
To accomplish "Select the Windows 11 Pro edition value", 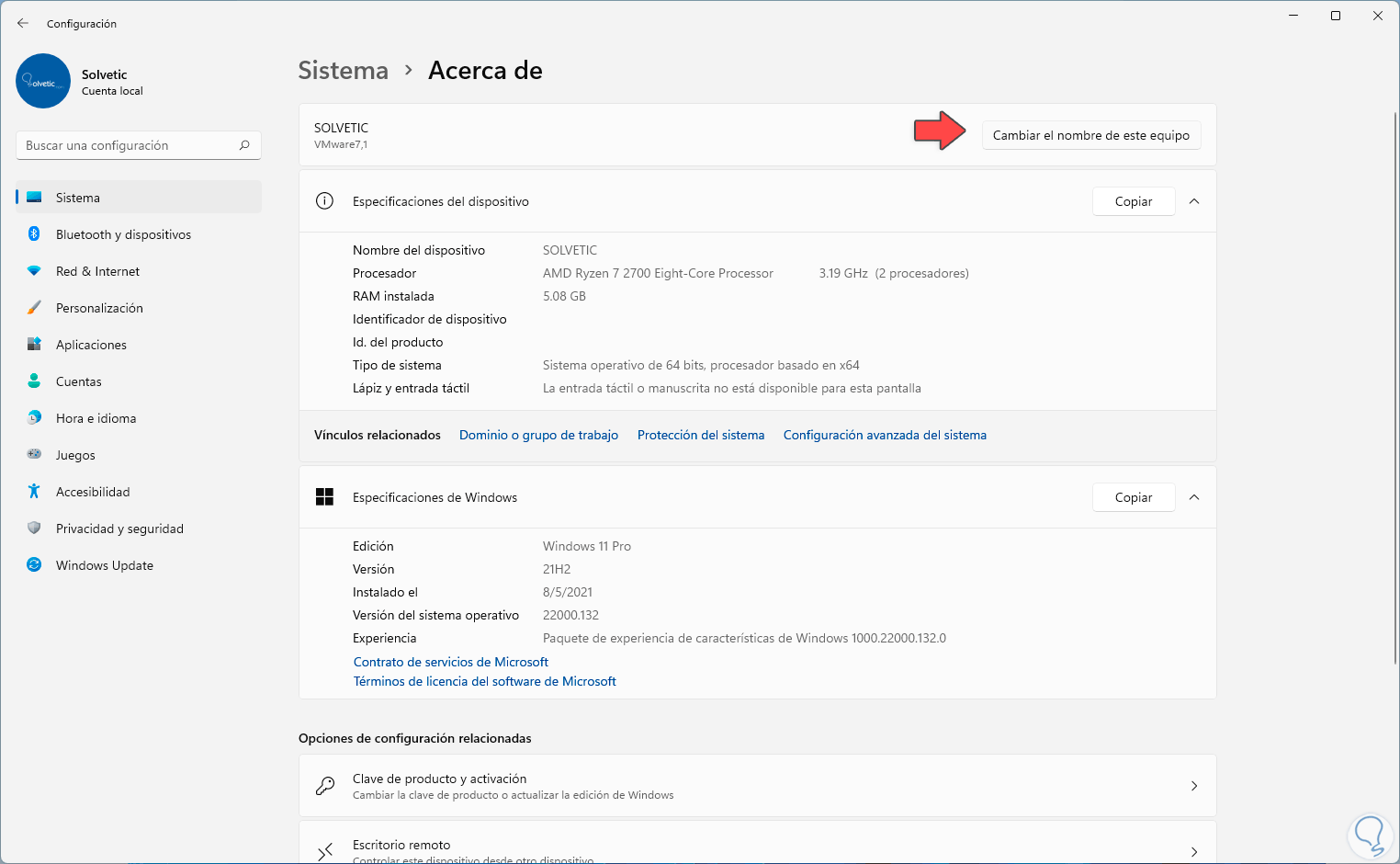I will 587,546.
